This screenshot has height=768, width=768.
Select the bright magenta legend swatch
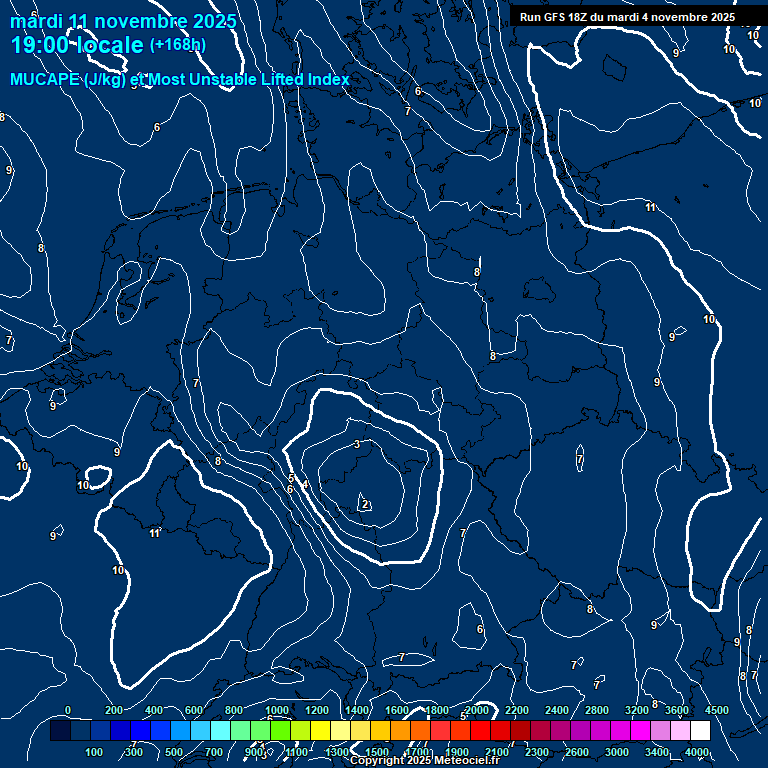pyautogui.click(x=640, y=731)
